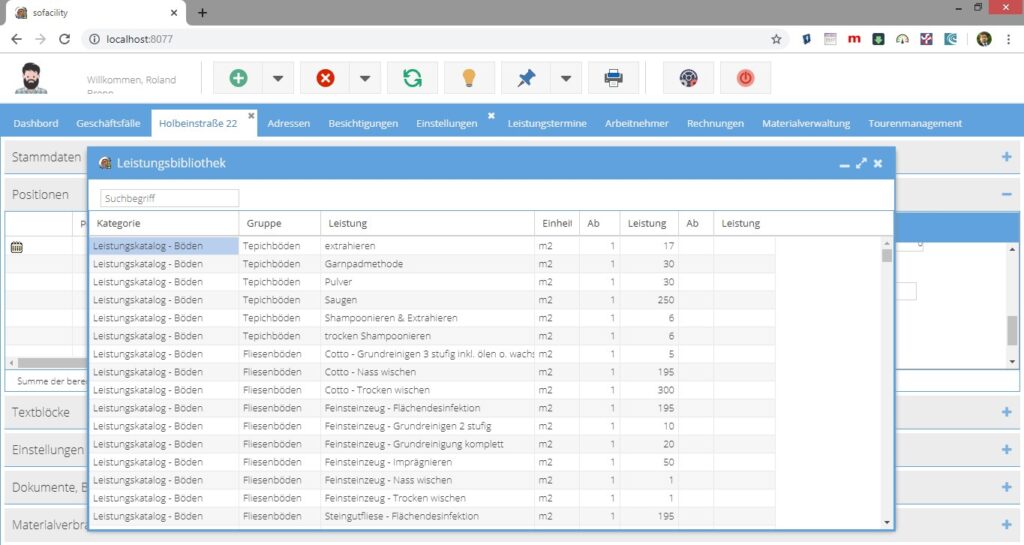Click the green plus add icon

(238, 78)
